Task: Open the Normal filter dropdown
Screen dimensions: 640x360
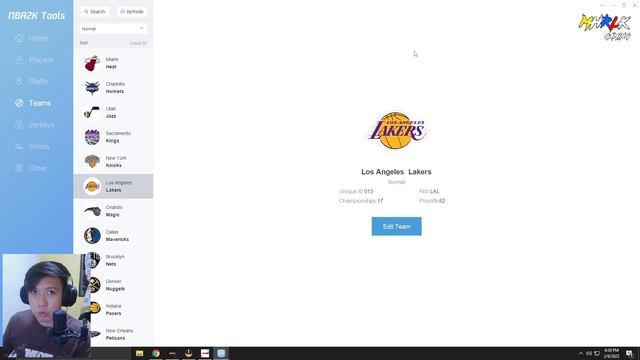Action: [x=113, y=29]
